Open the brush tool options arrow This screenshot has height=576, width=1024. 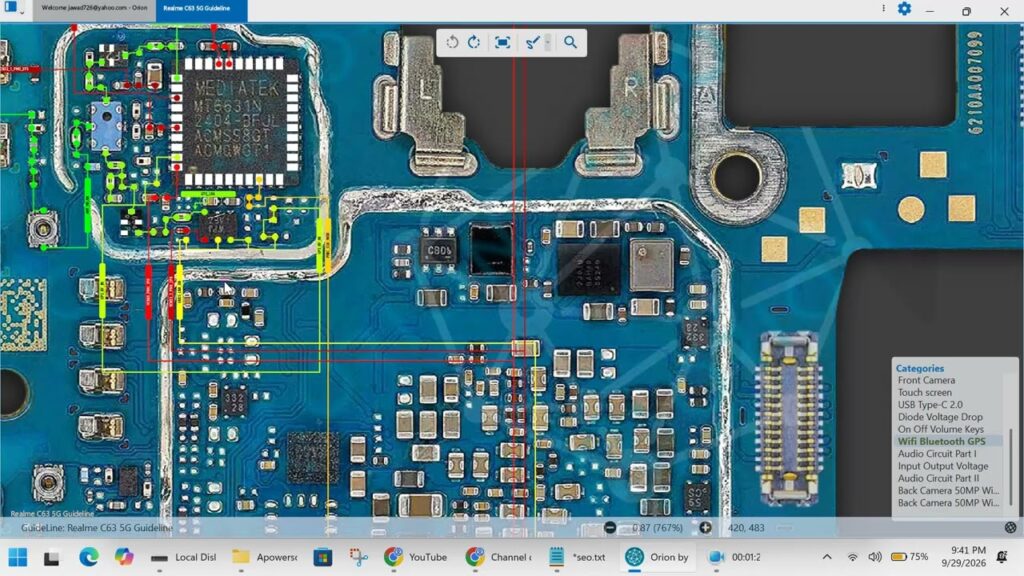click(x=548, y=42)
